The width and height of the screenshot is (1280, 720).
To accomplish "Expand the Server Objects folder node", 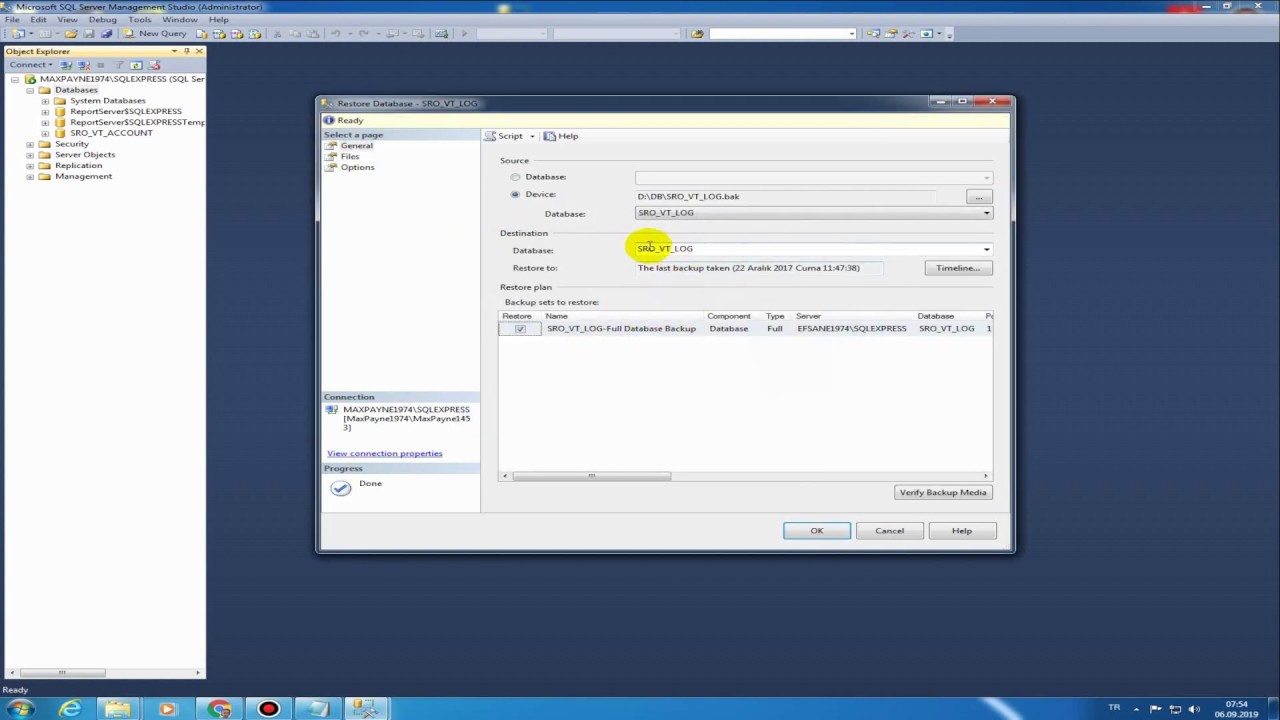I will (30, 155).
